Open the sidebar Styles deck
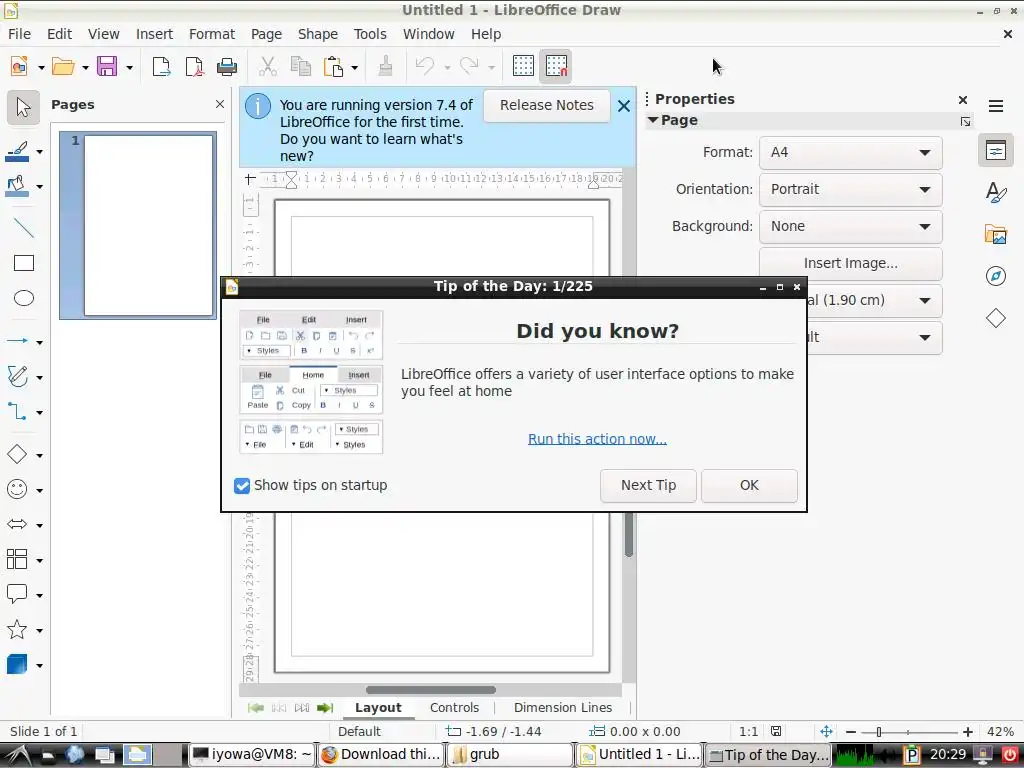 coord(995,193)
